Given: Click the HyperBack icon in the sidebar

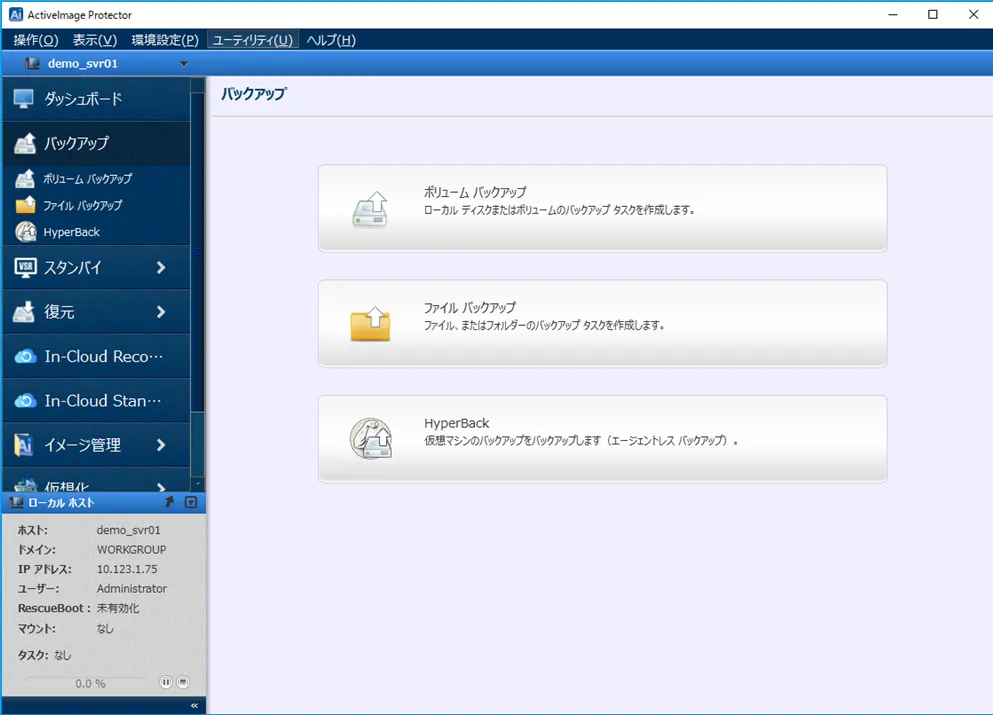Looking at the screenshot, I should (x=26, y=232).
